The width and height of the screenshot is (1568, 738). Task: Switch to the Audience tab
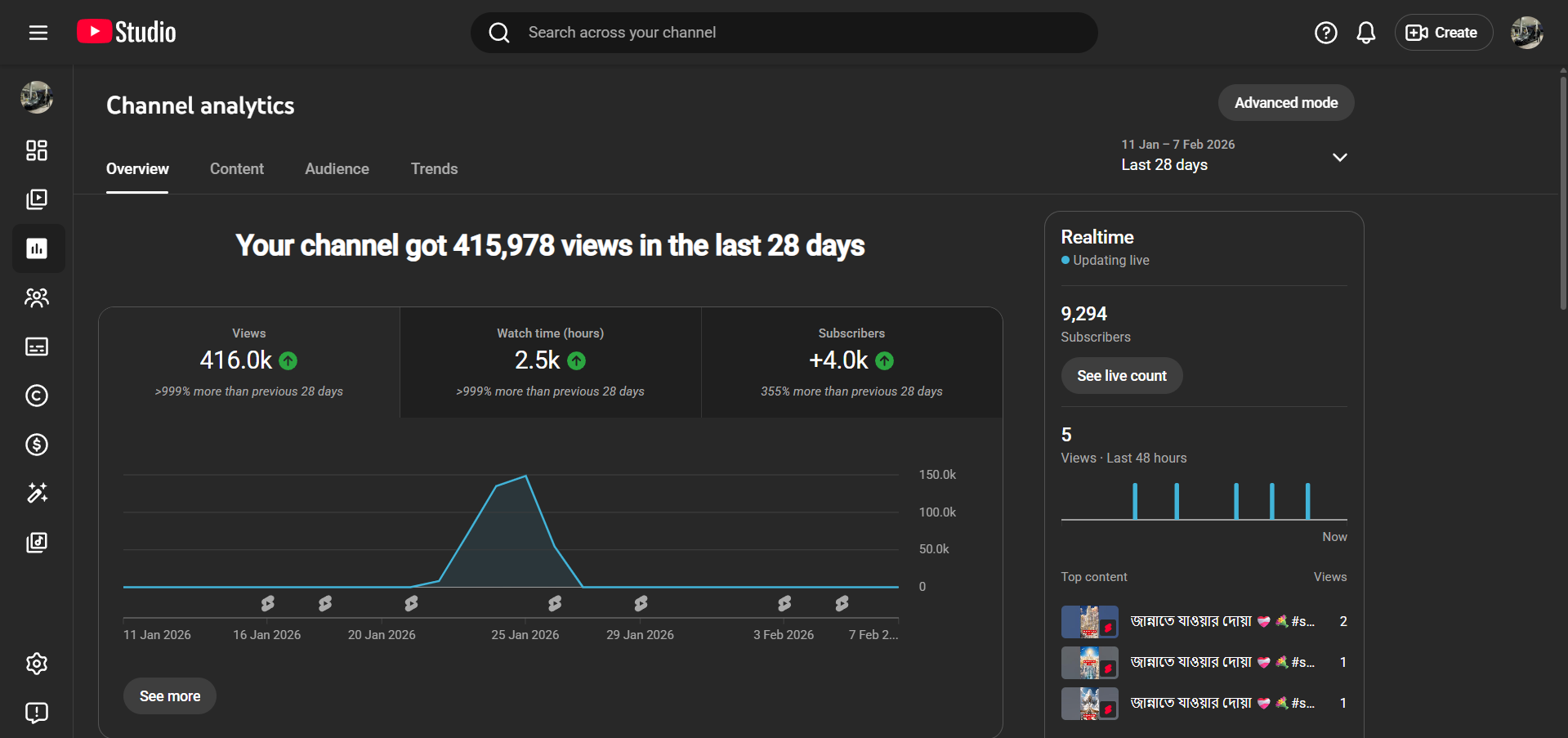pos(337,169)
